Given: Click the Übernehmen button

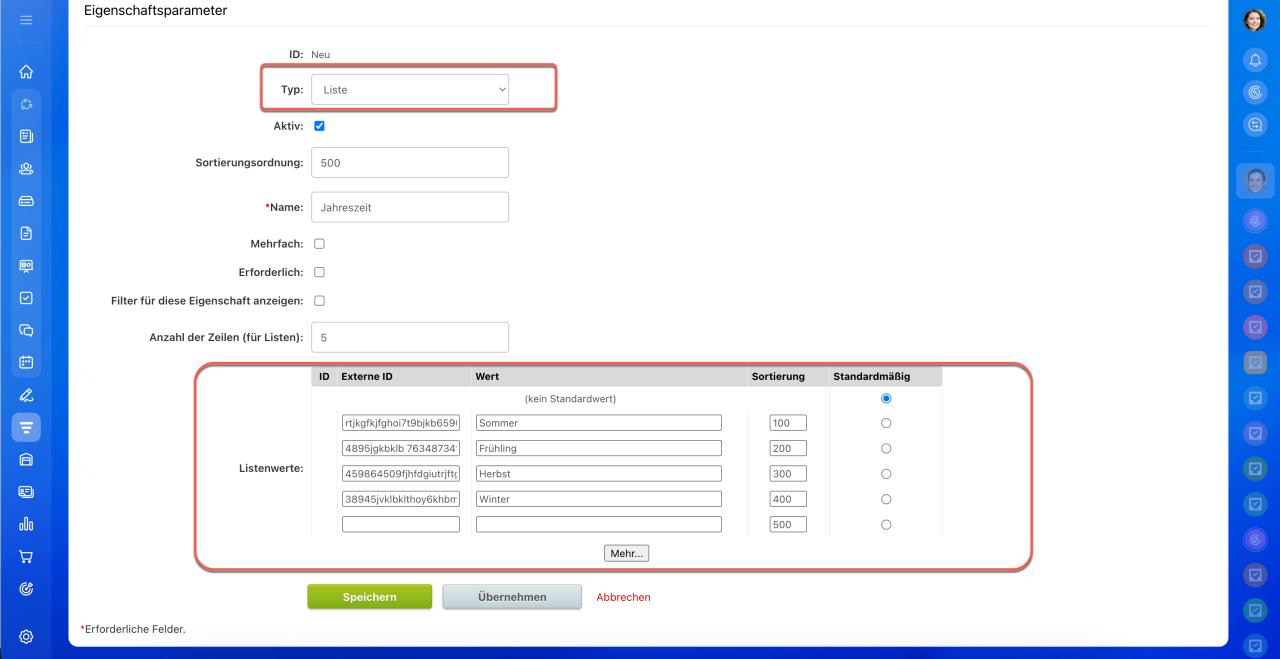Looking at the screenshot, I should (x=512, y=597).
